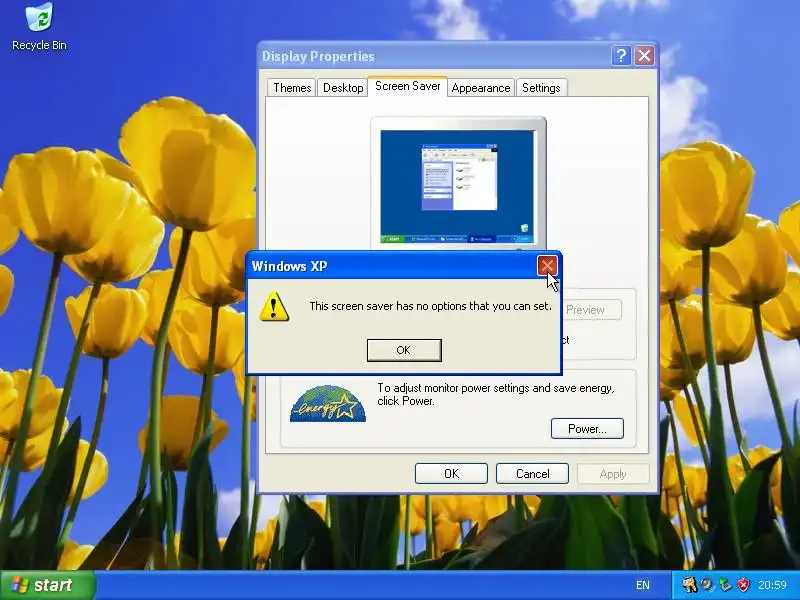Select the Screen Saver tab
Viewport: 800px width, 600px height.
408,86
